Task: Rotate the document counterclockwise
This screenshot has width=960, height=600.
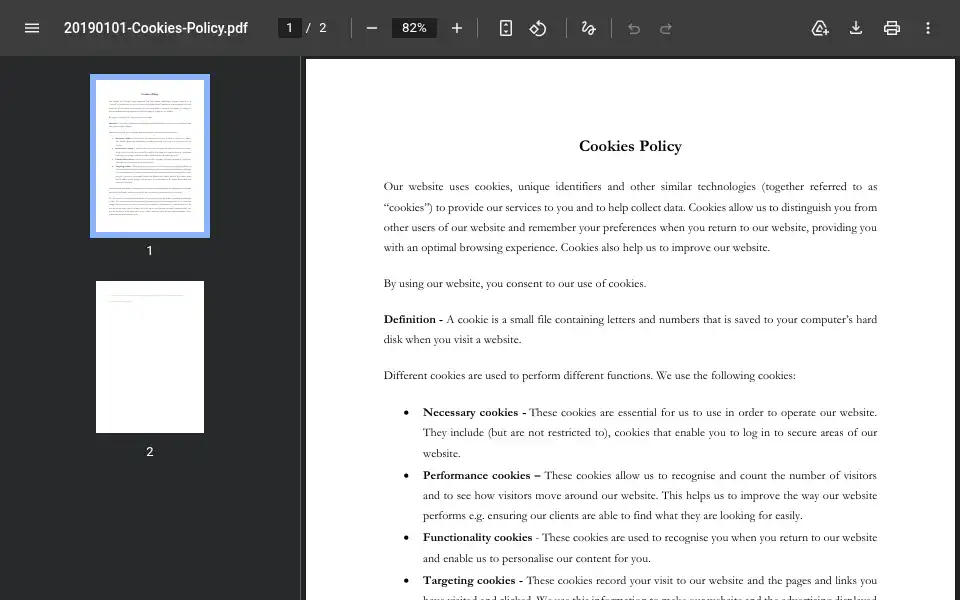Action: [x=538, y=28]
